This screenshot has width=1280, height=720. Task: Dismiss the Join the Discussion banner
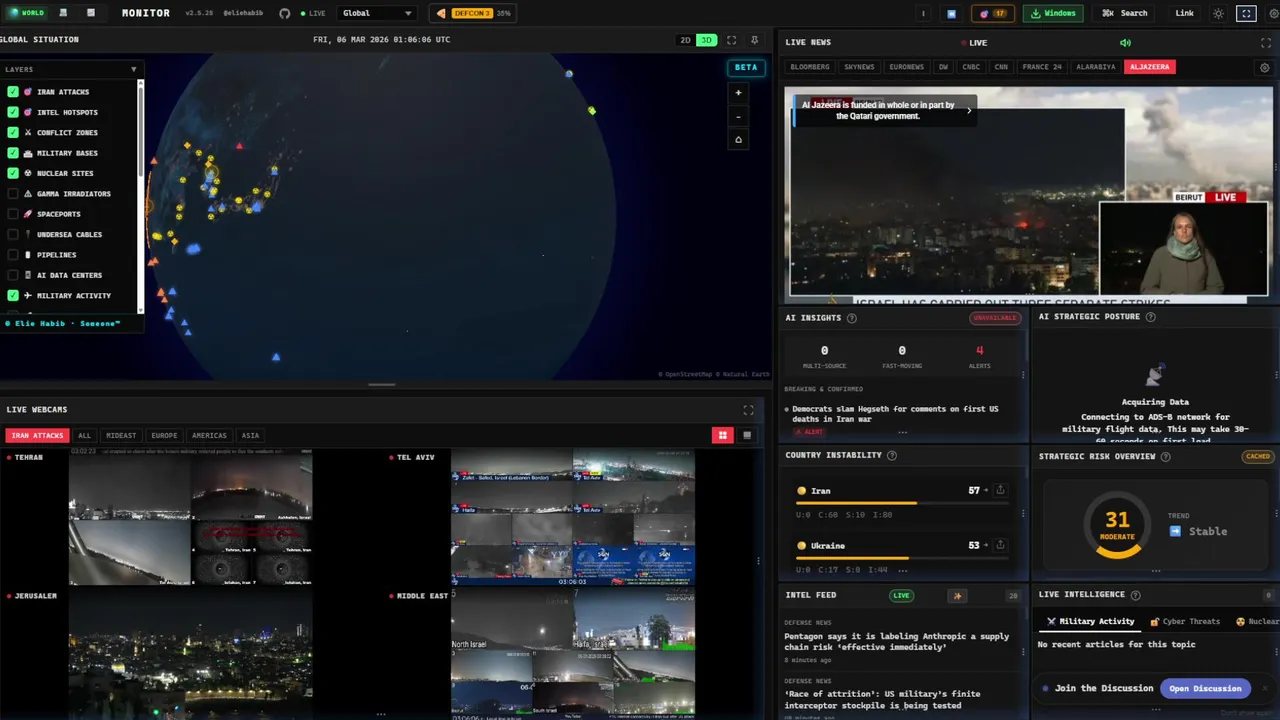click(x=1264, y=688)
